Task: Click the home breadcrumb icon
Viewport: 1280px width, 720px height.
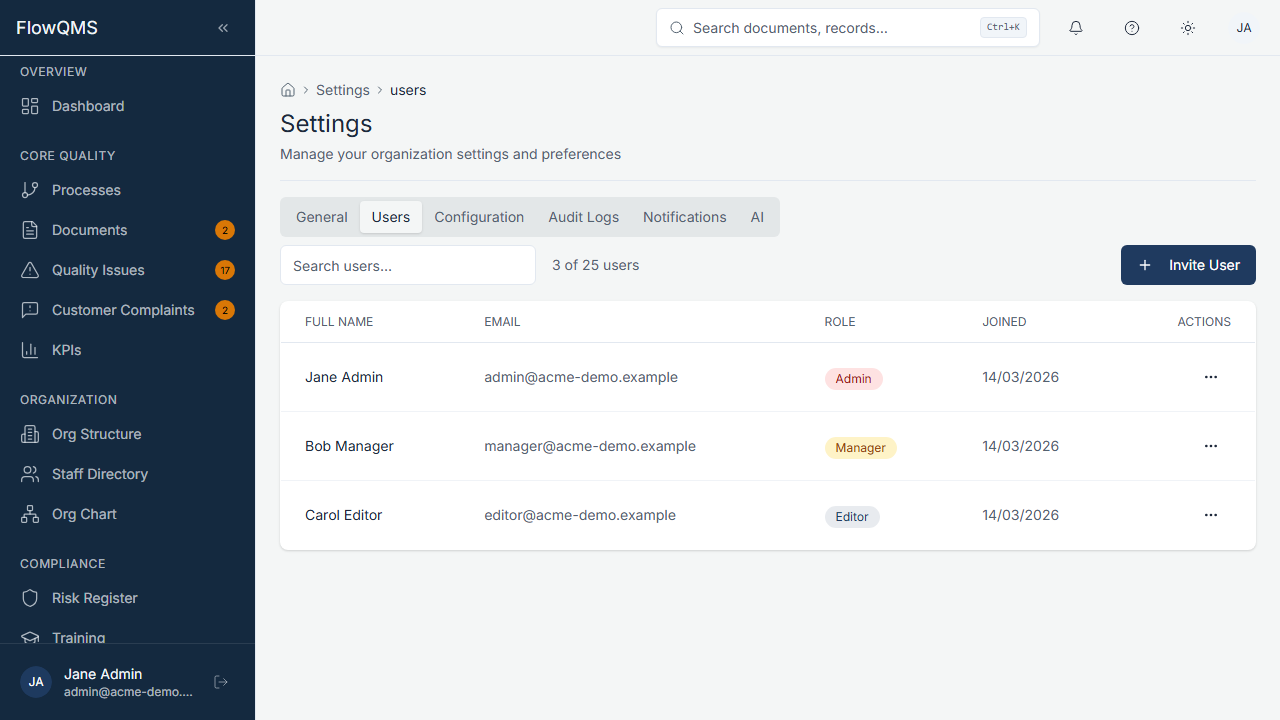Action: click(288, 89)
